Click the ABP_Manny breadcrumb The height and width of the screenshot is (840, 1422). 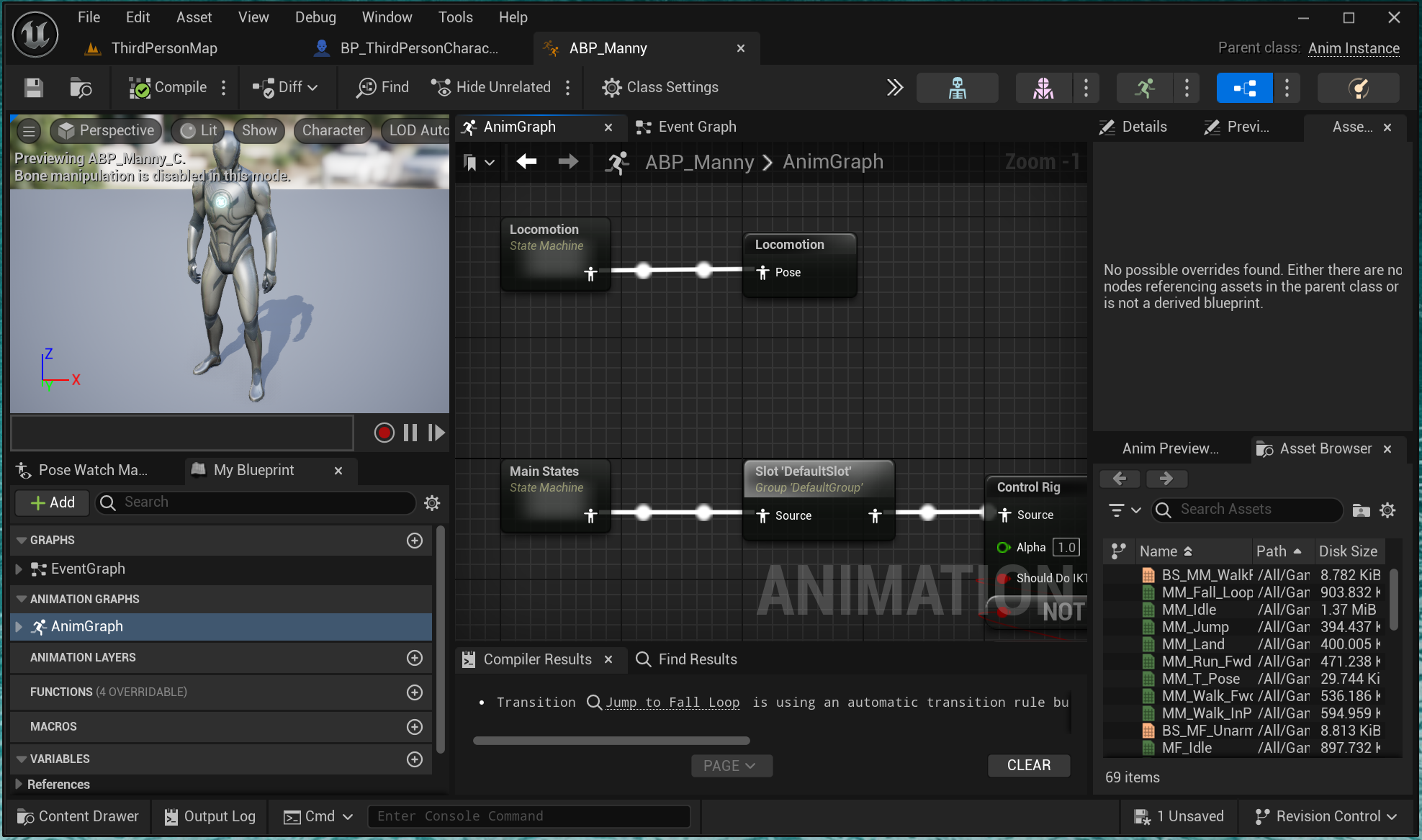click(x=699, y=163)
